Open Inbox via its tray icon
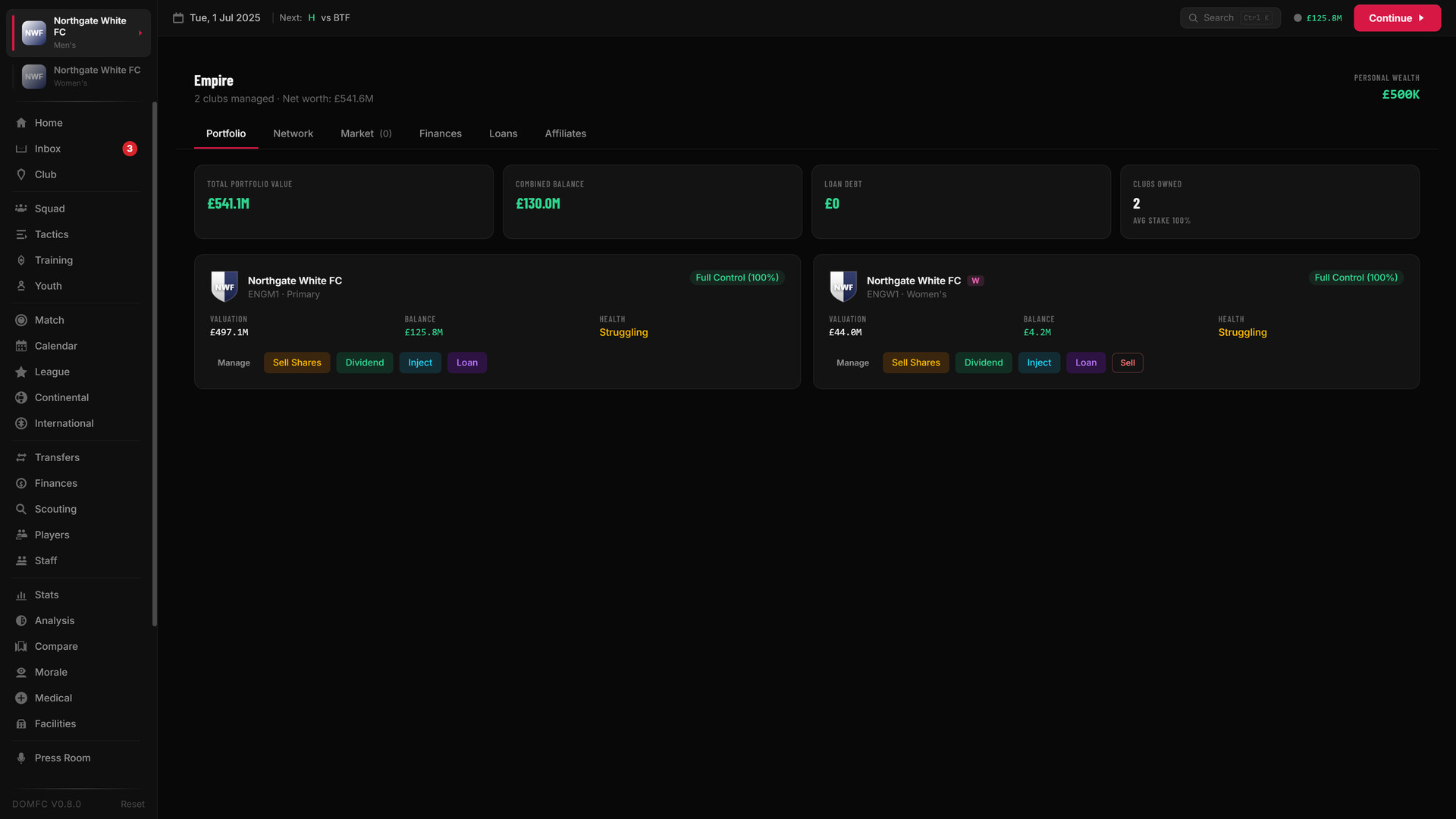 21,149
